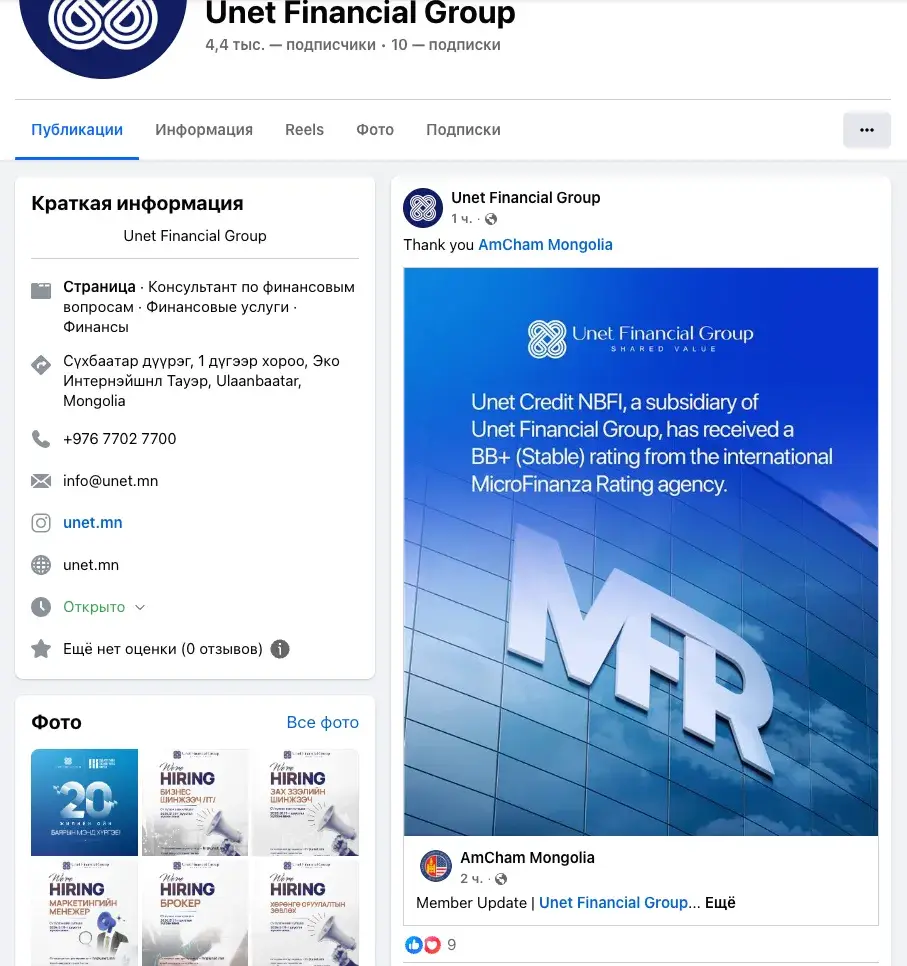Open the Hiring Брокер photo thumbnail
The height and width of the screenshot is (966, 907).
(x=195, y=912)
